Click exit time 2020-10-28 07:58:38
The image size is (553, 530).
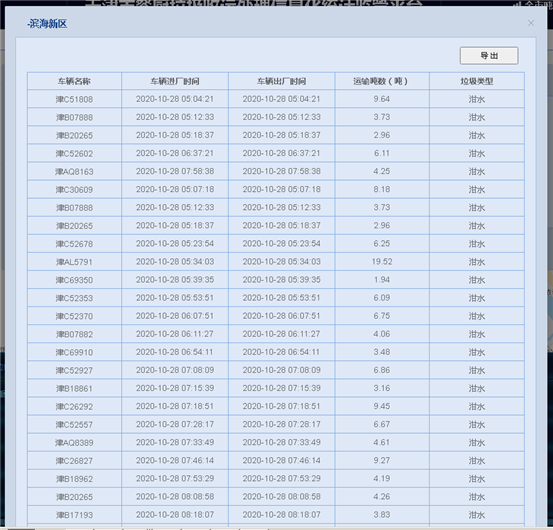click(281, 172)
